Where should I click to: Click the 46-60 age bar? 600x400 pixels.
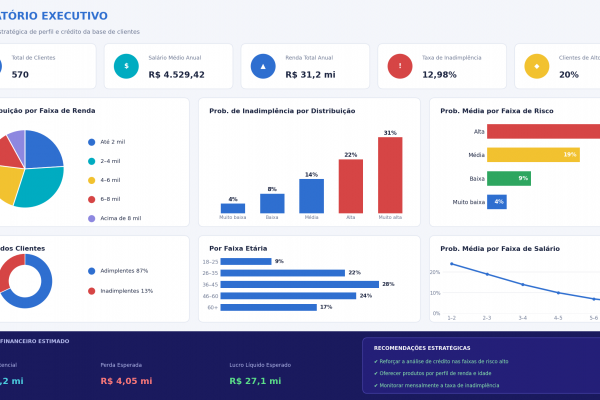click(x=289, y=296)
